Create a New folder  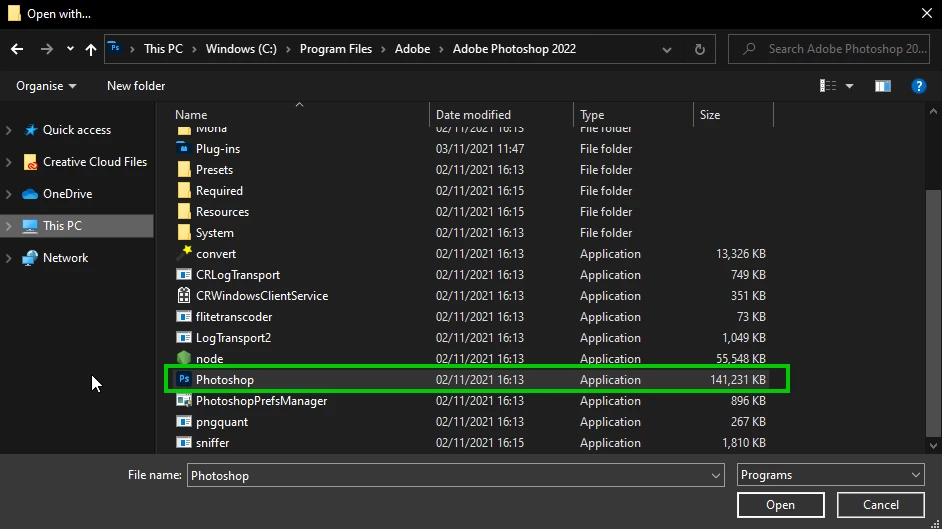tap(136, 86)
